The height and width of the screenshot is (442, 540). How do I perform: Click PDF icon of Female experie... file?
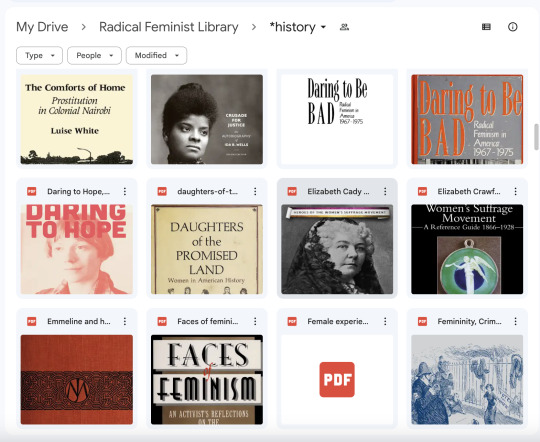(x=292, y=321)
